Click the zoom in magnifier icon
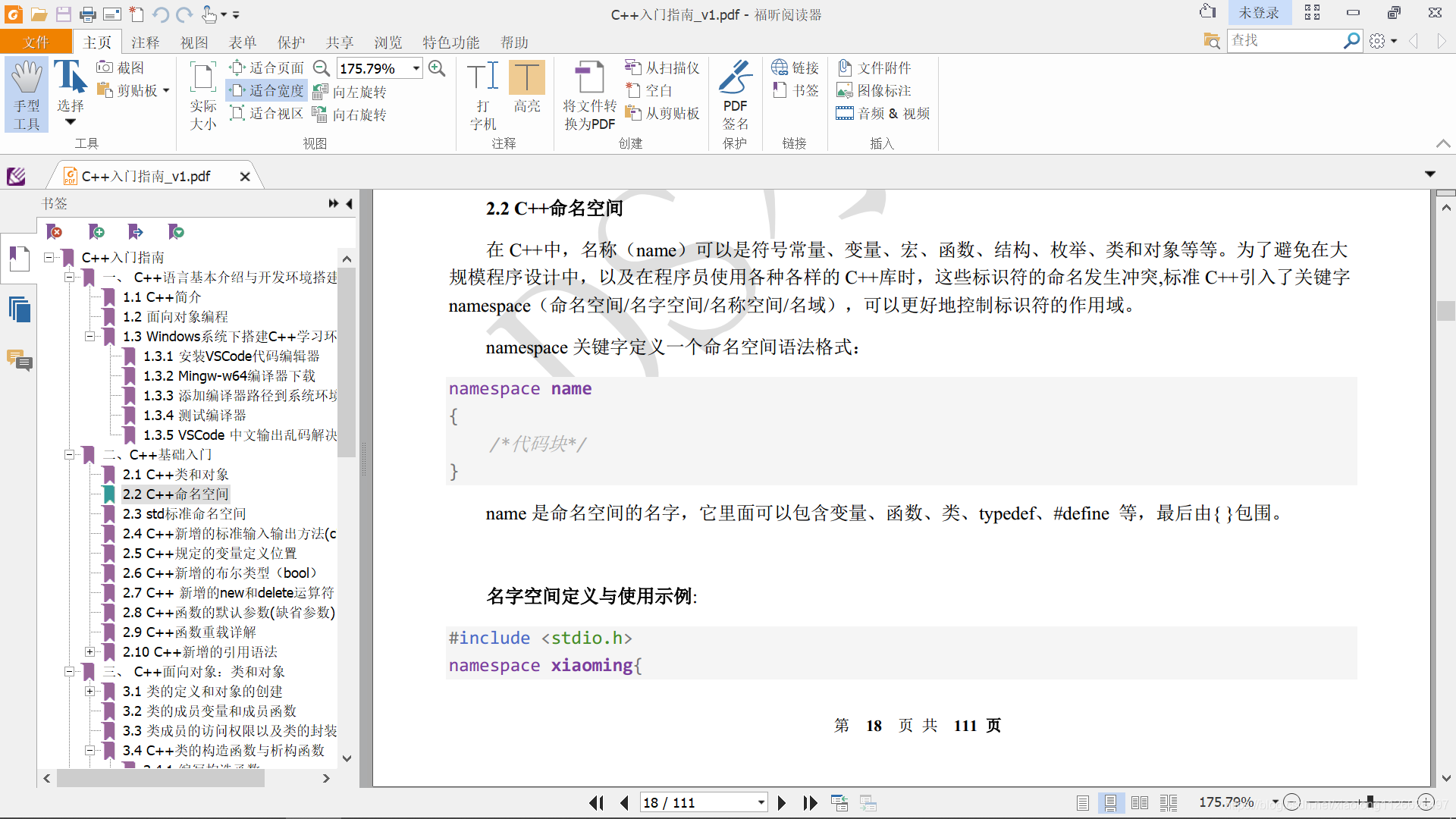Viewport: 1456px width, 819px height. click(x=437, y=68)
